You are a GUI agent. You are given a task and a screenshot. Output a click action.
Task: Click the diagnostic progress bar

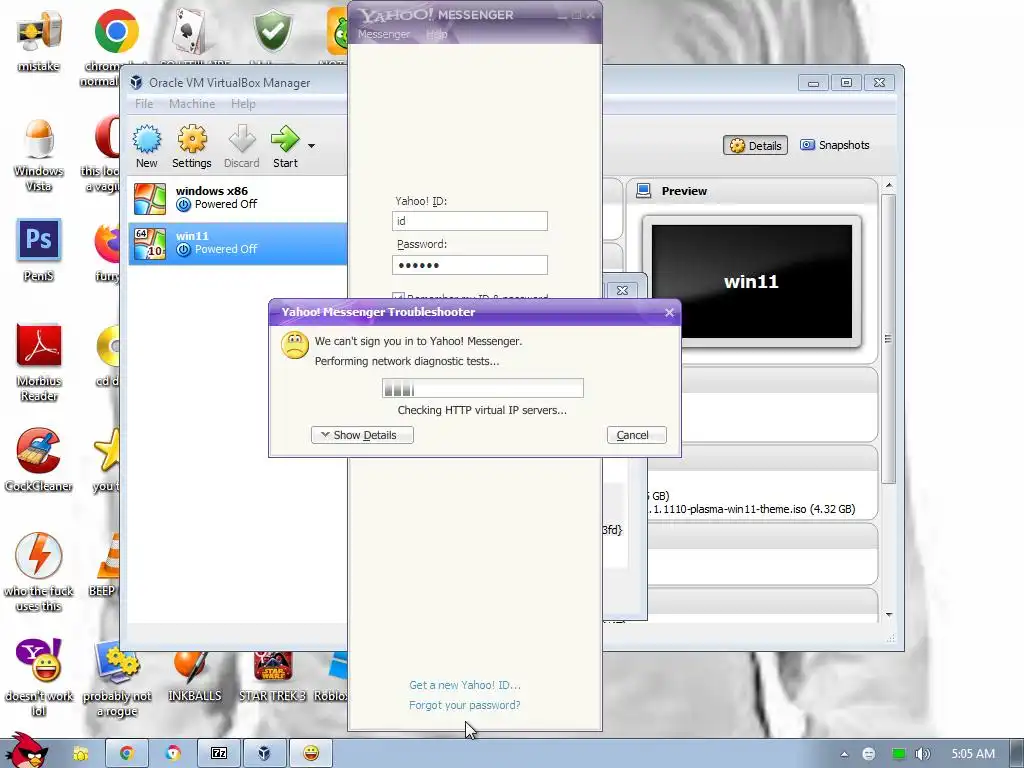point(483,389)
